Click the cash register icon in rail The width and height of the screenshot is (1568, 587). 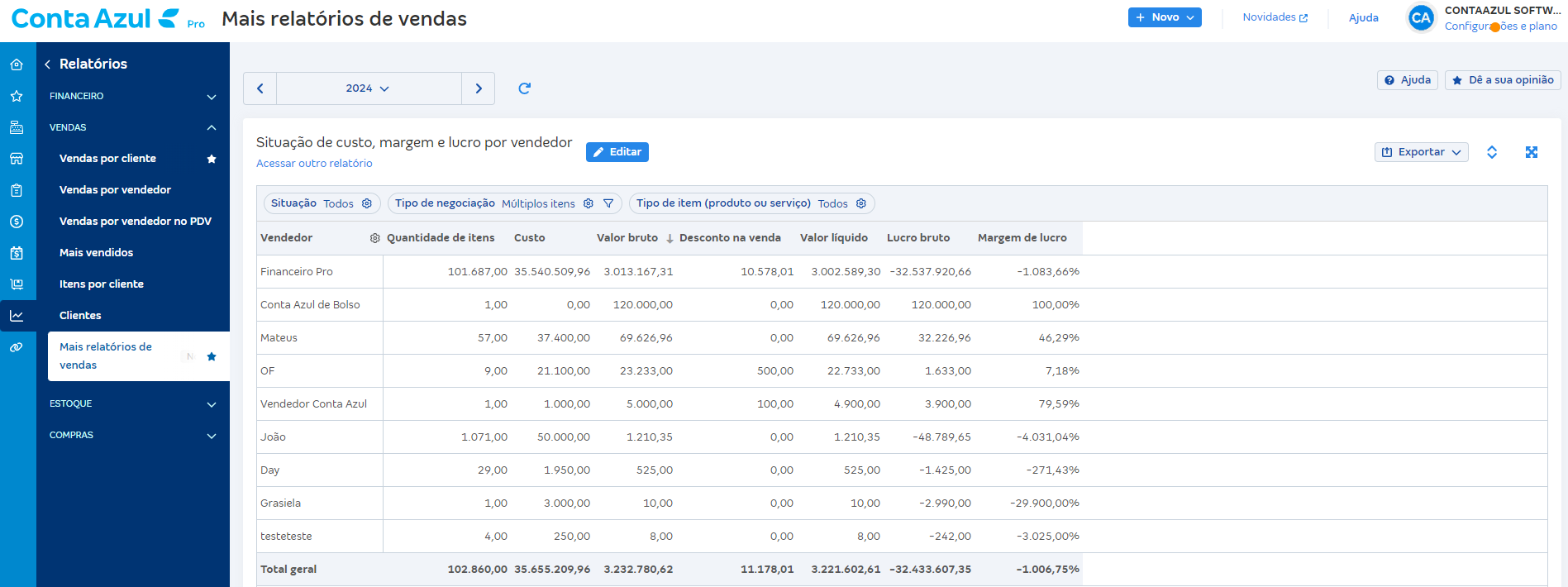pos(17,127)
